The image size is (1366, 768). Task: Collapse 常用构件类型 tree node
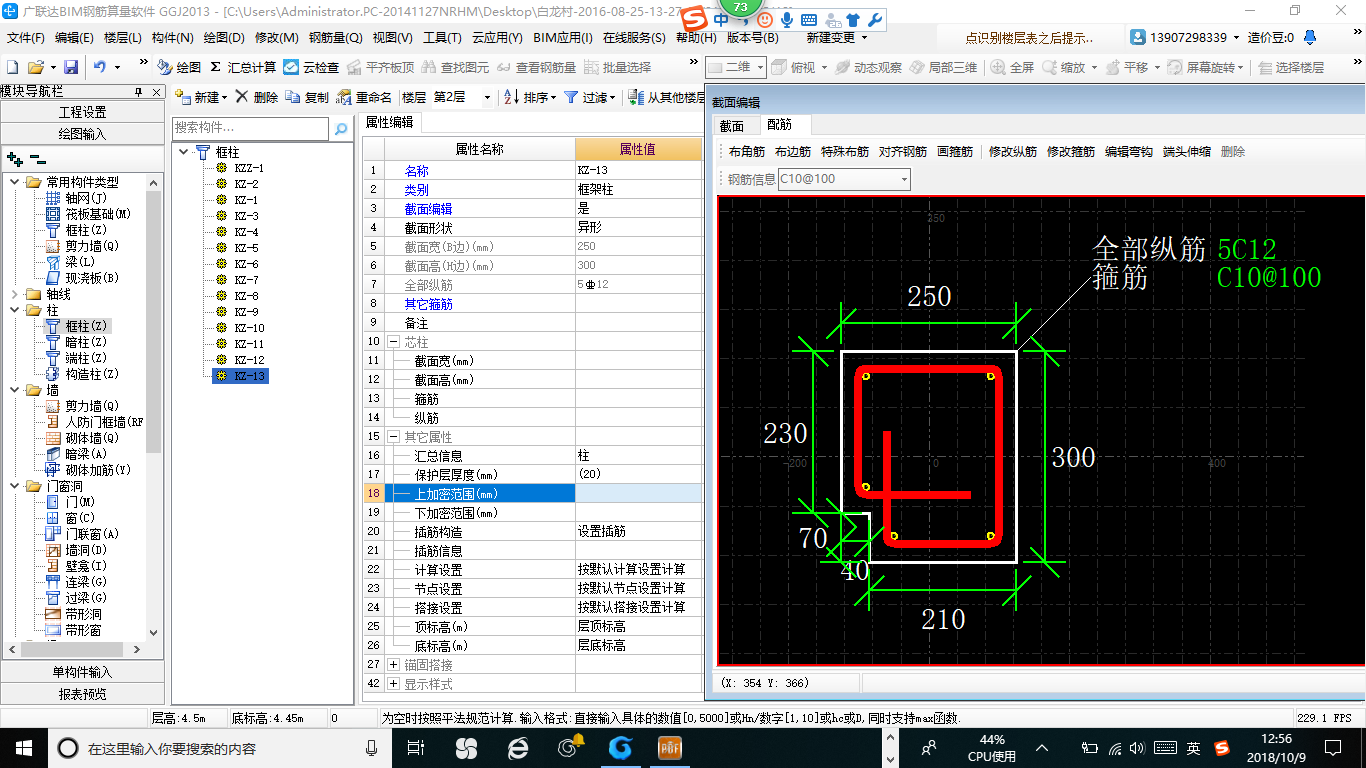point(15,182)
